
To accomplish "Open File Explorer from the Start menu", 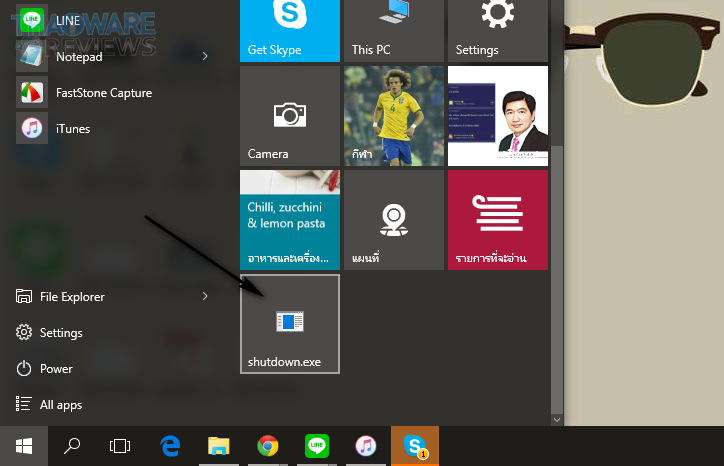I will (x=103, y=297).
